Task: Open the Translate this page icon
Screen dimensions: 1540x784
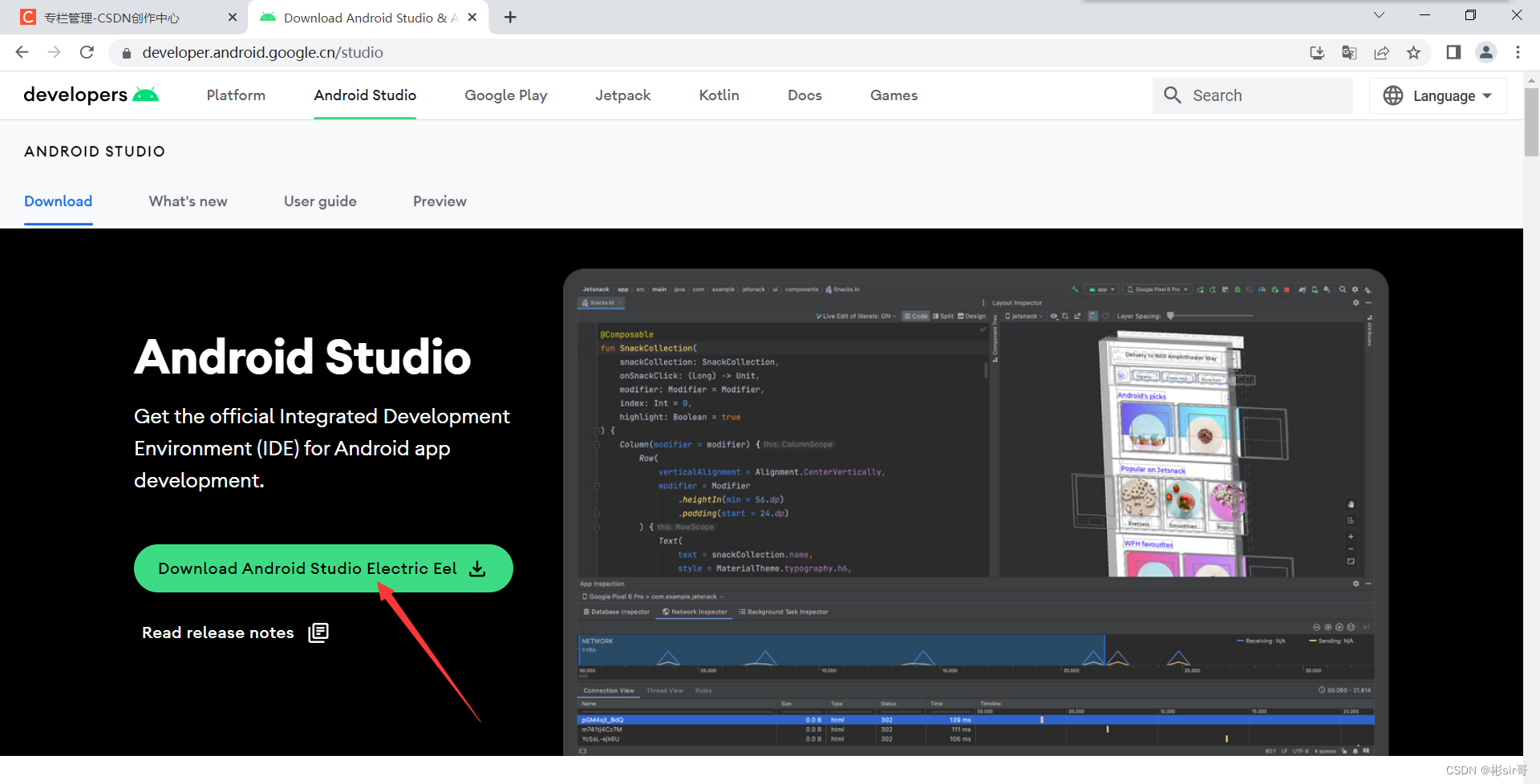Action: (1349, 53)
